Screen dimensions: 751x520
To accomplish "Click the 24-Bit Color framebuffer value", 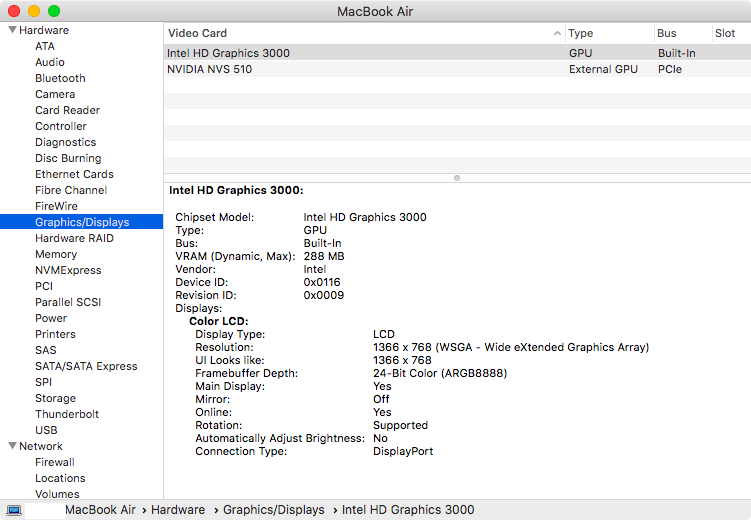I will (x=440, y=373).
